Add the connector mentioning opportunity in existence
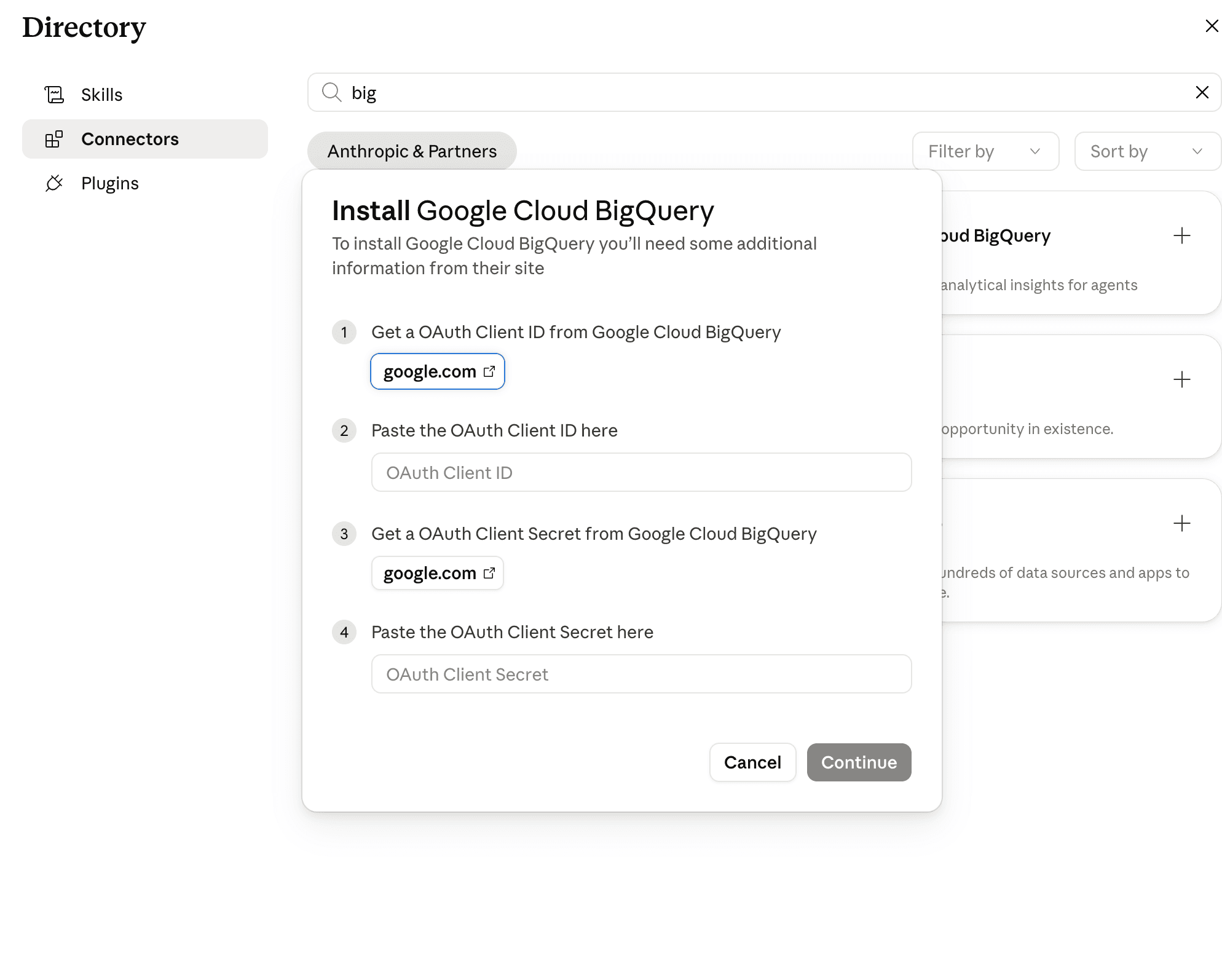This screenshot has width=1222, height=980. tap(1181, 379)
